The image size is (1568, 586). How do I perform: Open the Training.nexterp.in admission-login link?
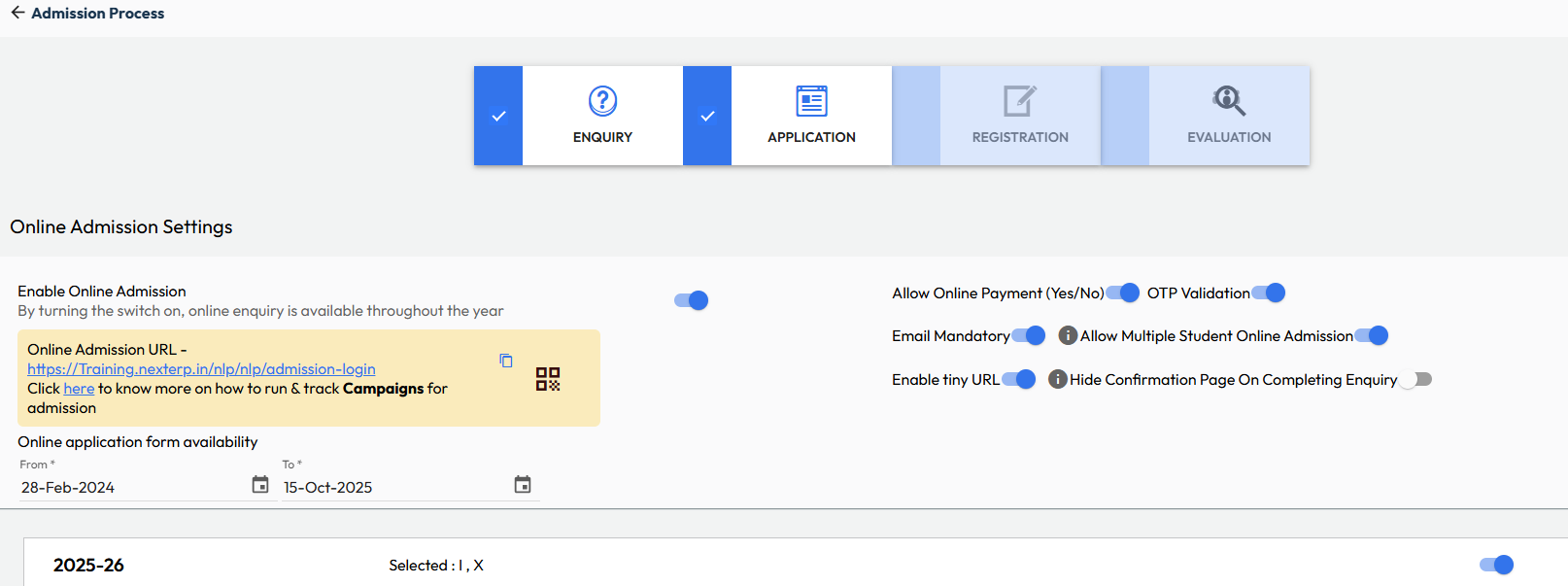(201, 369)
